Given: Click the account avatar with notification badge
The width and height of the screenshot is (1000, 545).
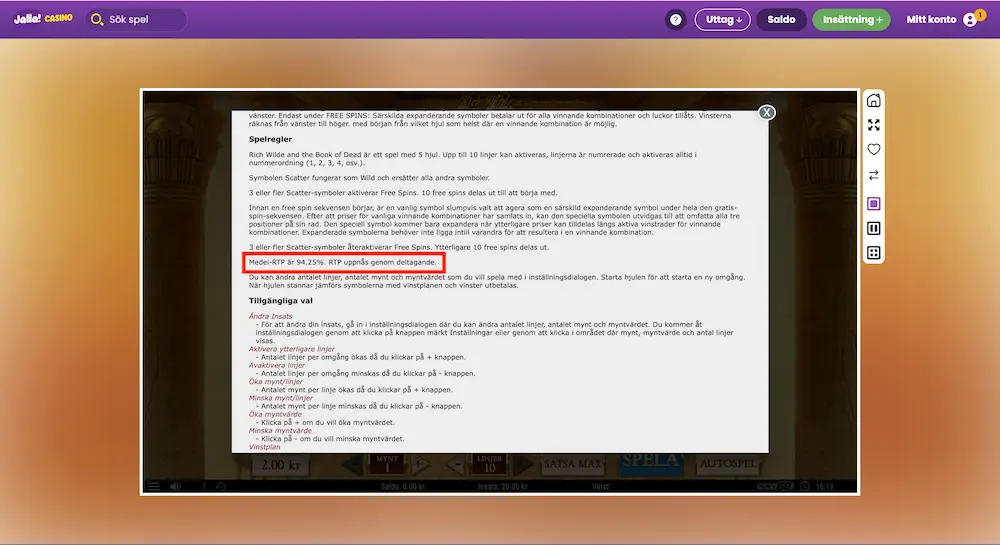Looking at the screenshot, I should [973, 18].
